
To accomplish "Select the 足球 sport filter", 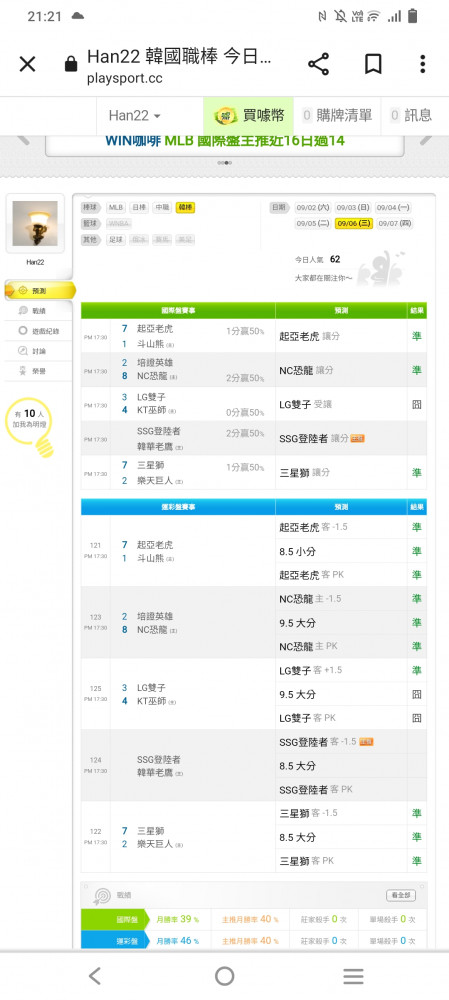I will pos(115,240).
